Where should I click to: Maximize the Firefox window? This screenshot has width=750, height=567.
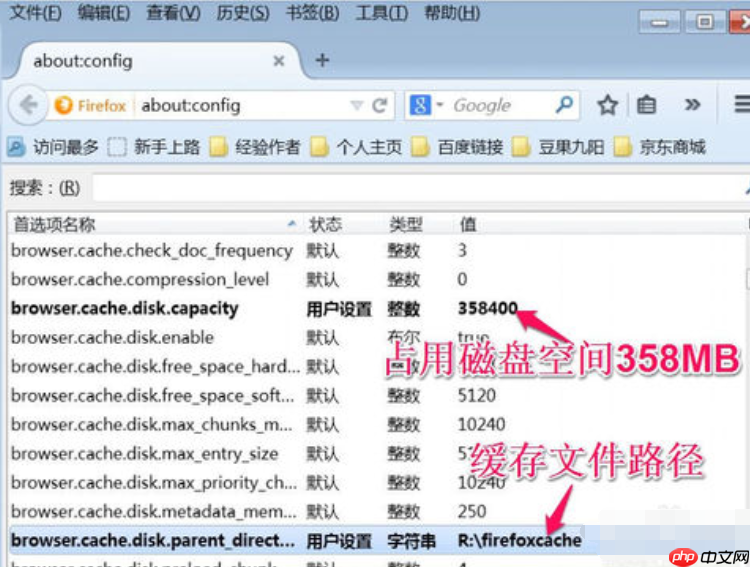click(x=704, y=22)
